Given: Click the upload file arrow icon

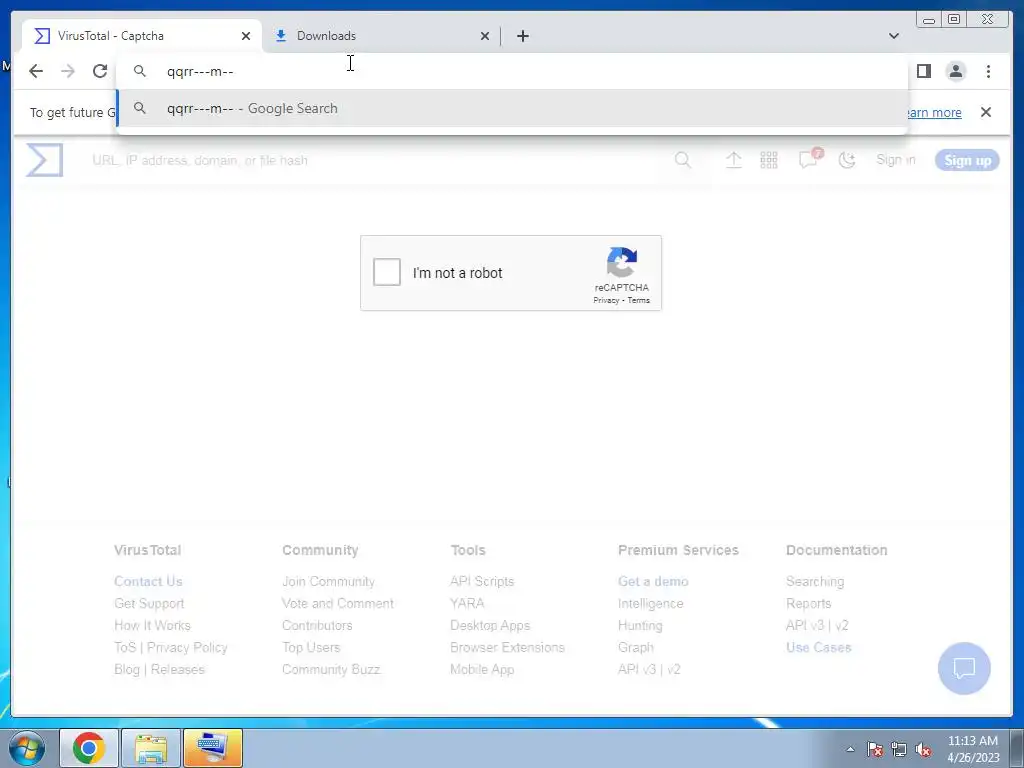Looking at the screenshot, I should 734,160.
